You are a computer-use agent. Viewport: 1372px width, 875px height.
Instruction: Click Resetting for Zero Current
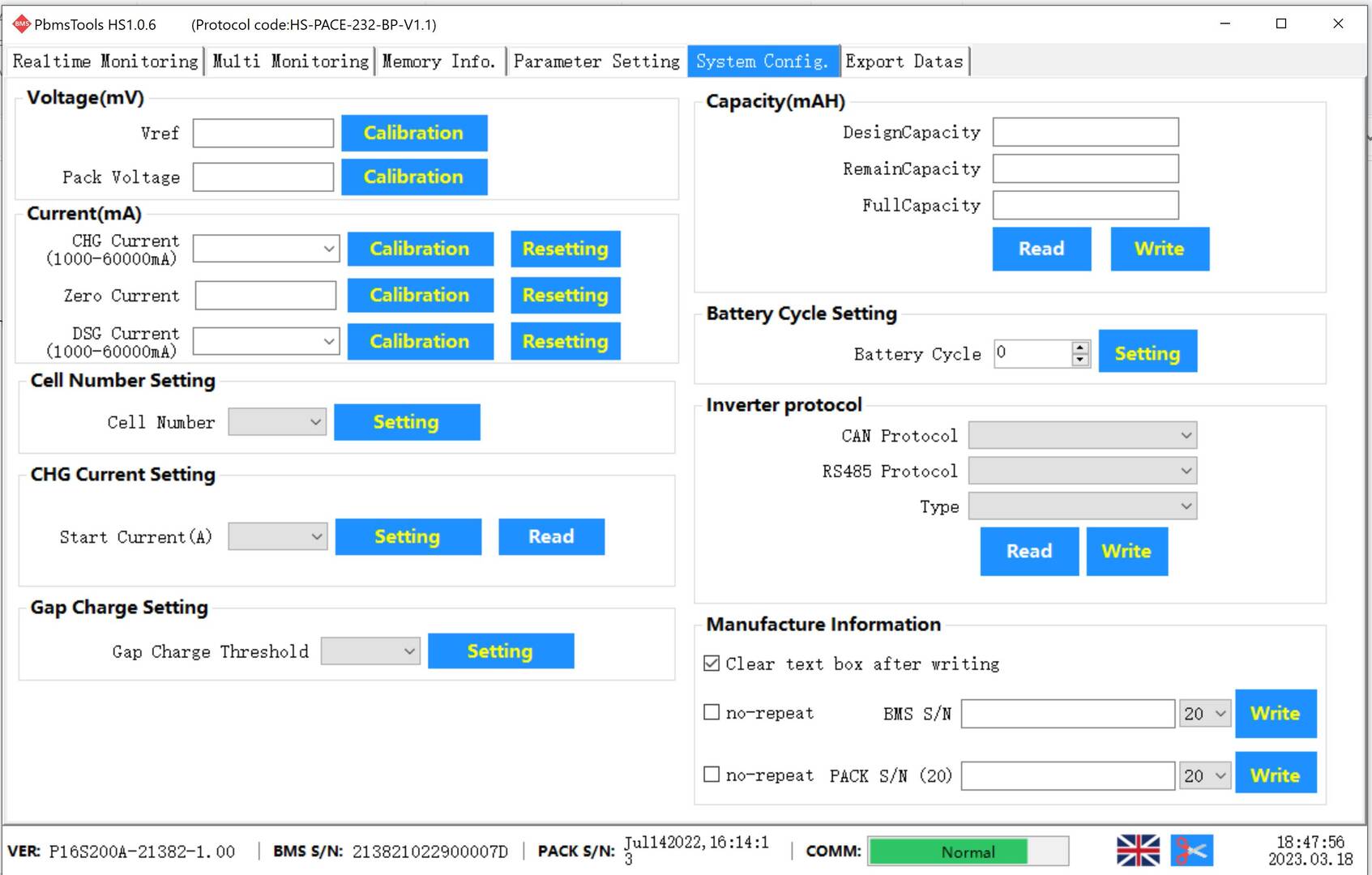pyautogui.click(x=565, y=295)
